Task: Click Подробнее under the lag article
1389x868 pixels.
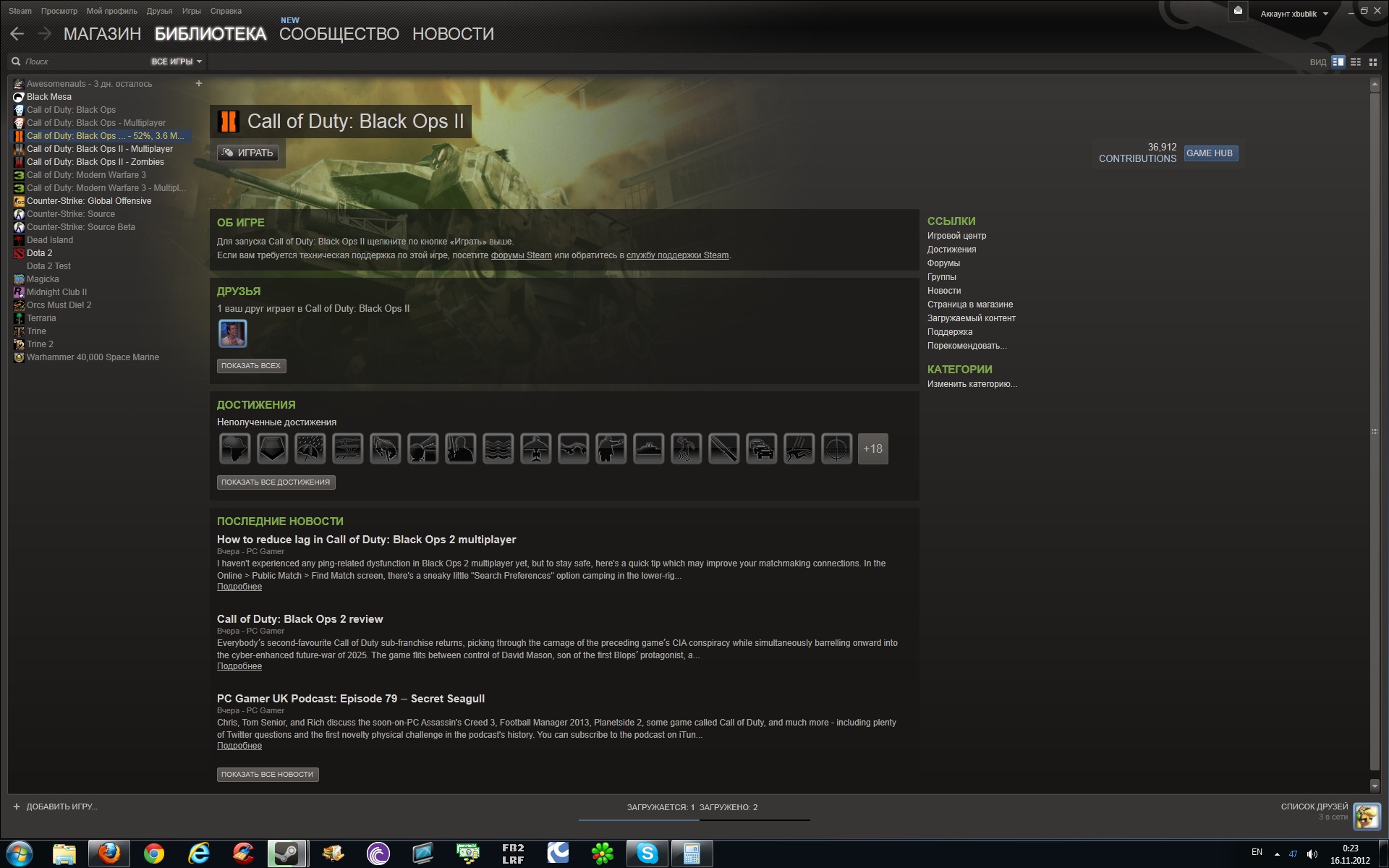Action: (x=239, y=587)
